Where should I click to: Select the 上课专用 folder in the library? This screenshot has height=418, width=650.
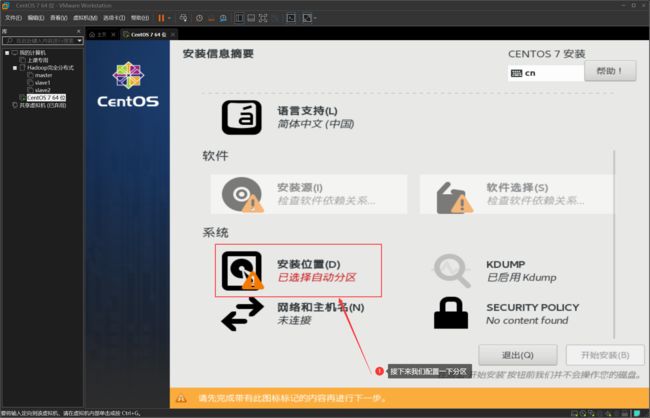click(38, 60)
